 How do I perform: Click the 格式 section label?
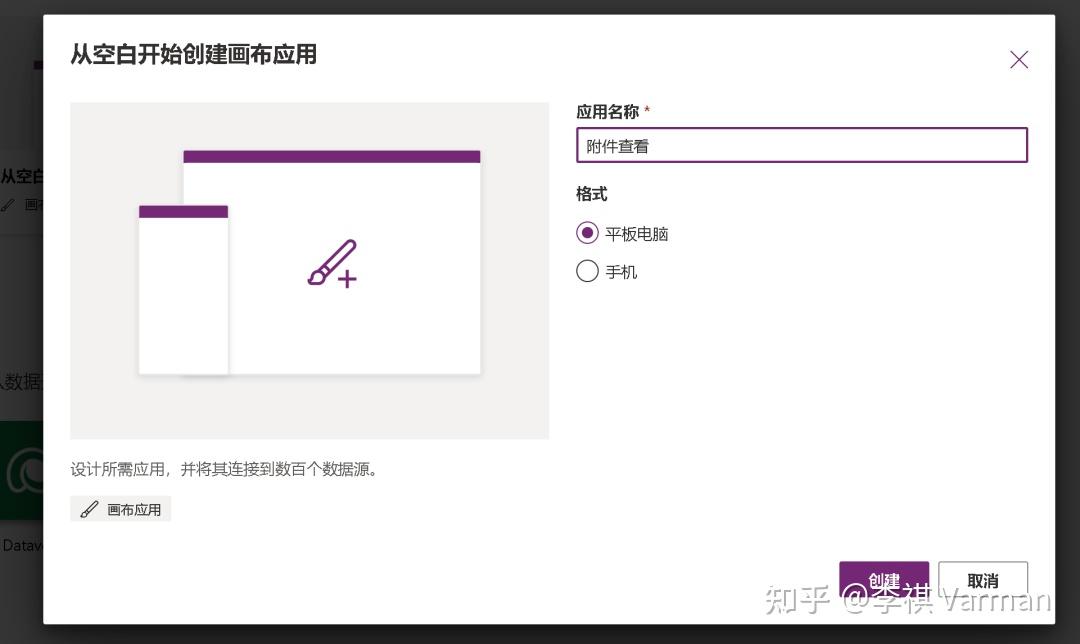[592, 194]
